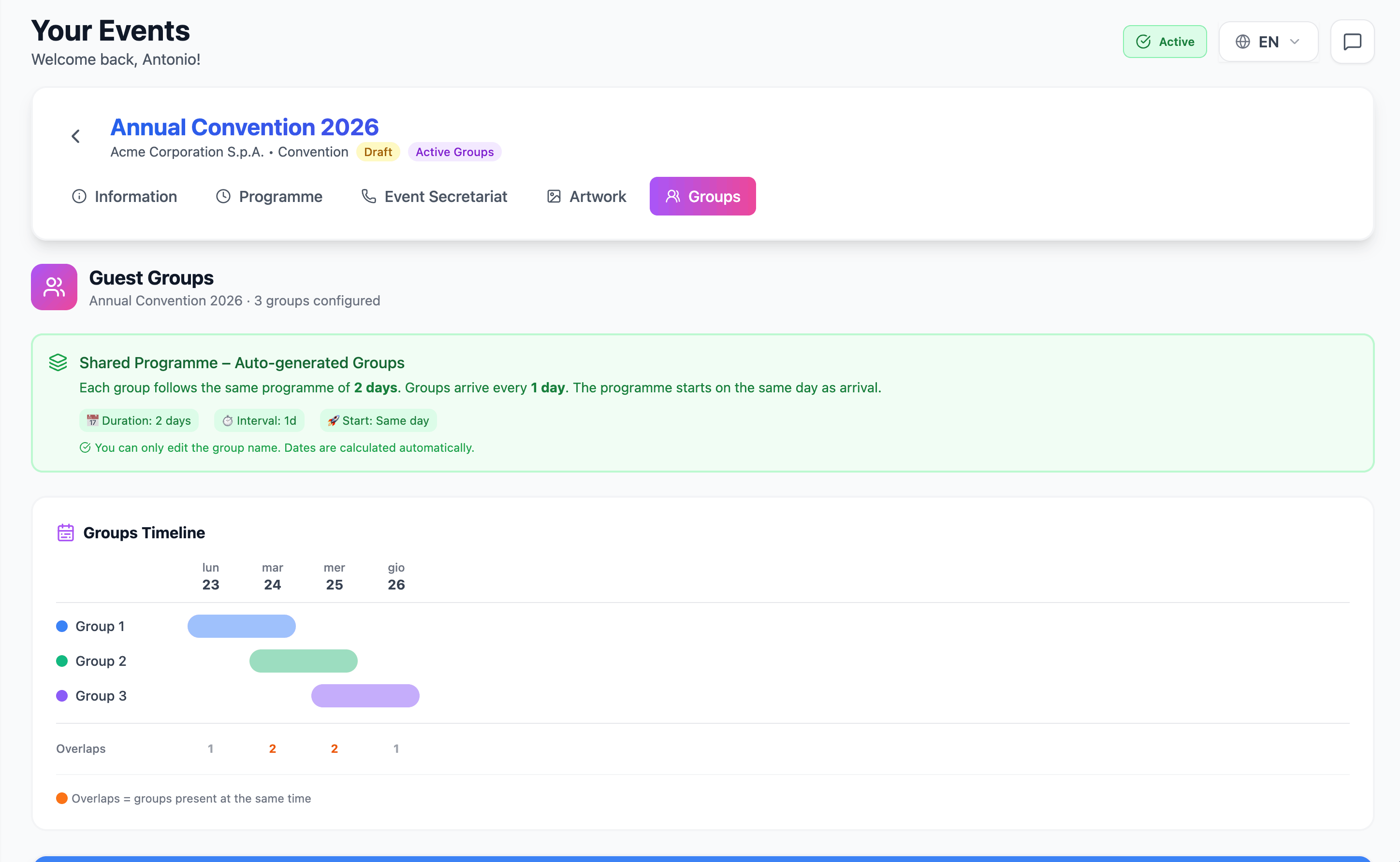Screen dimensions: 1400x862
Task: Click the orange Overlaps legend dot
Action: pyautogui.click(x=62, y=798)
